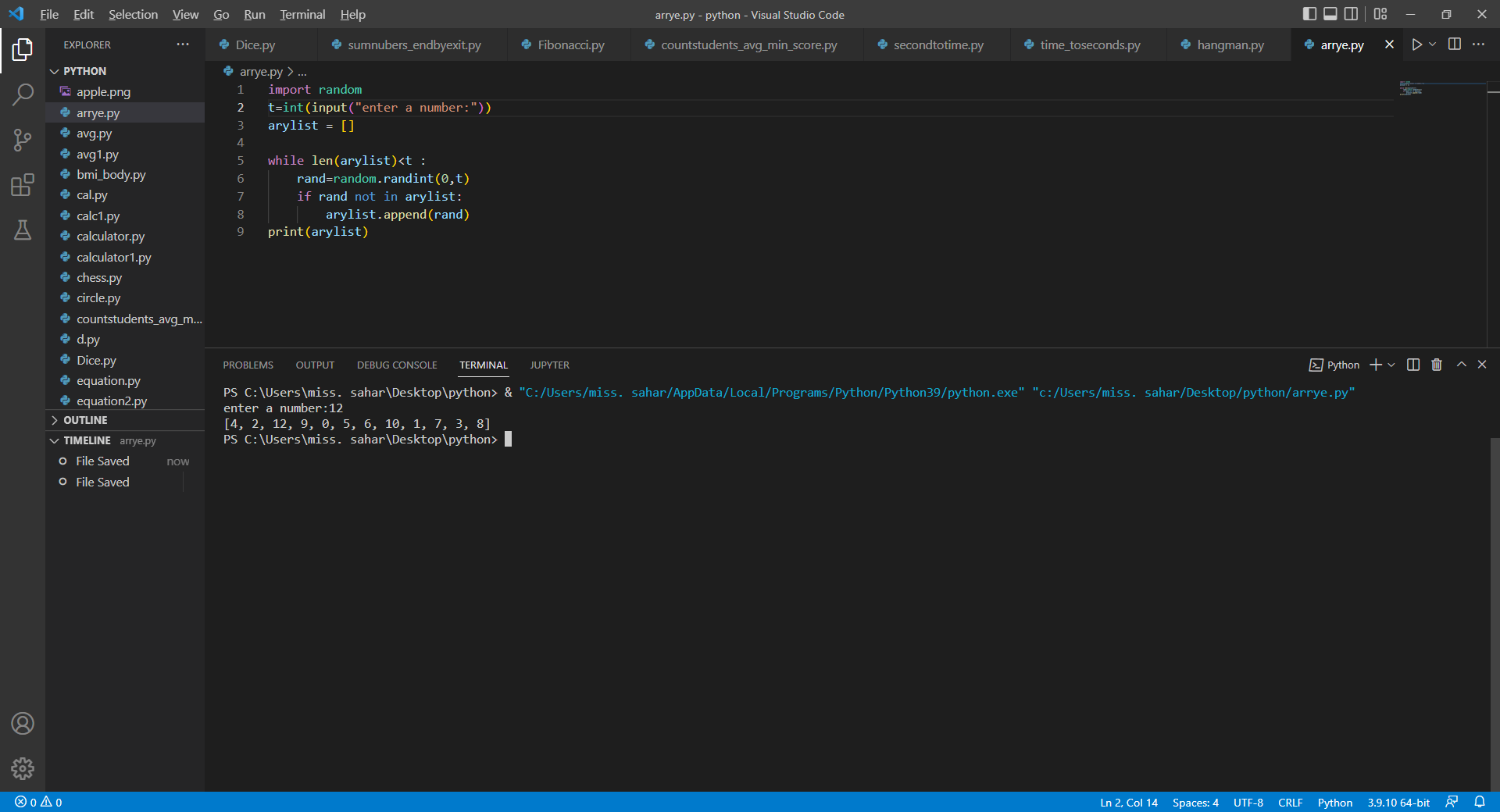Open the Testing flask icon
Screen dimensions: 1500x812
click(23, 230)
